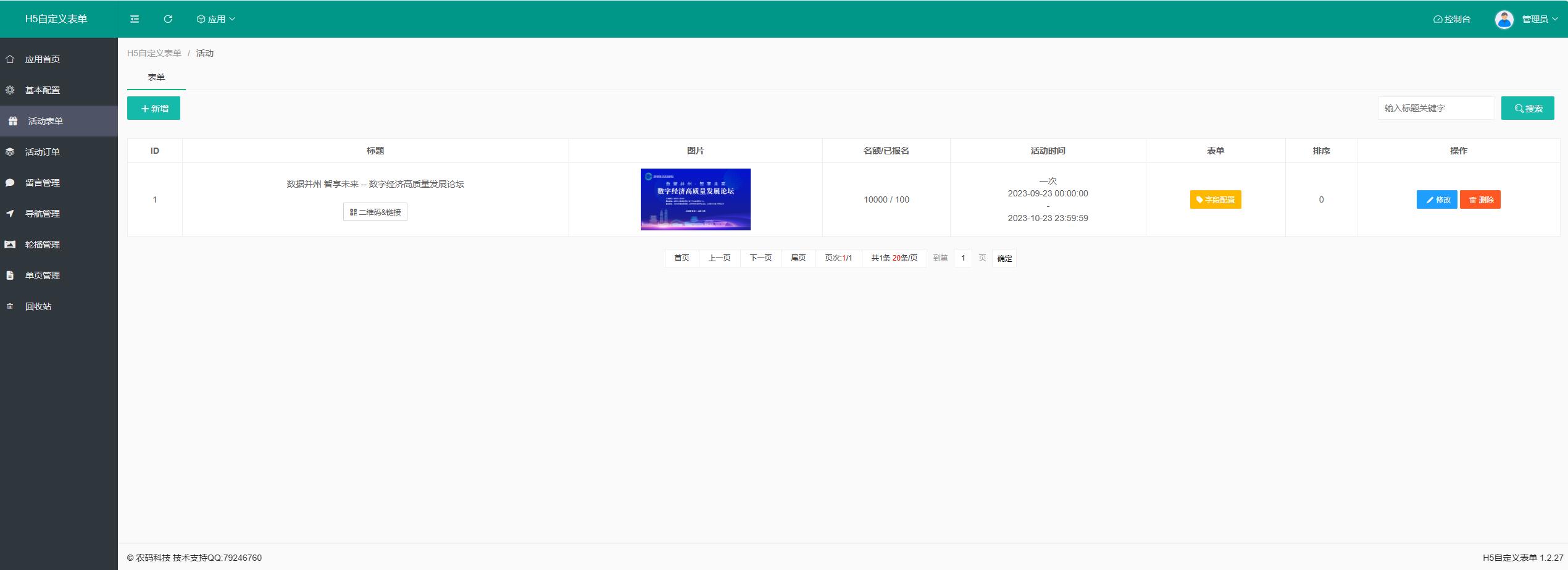This screenshot has height=570, width=1568.
Task: Open the 回收站 recycle bin
Action: click(x=38, y=306)
